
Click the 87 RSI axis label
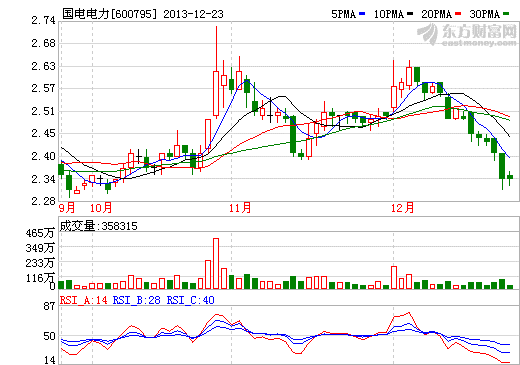click(x=49, y=306)
